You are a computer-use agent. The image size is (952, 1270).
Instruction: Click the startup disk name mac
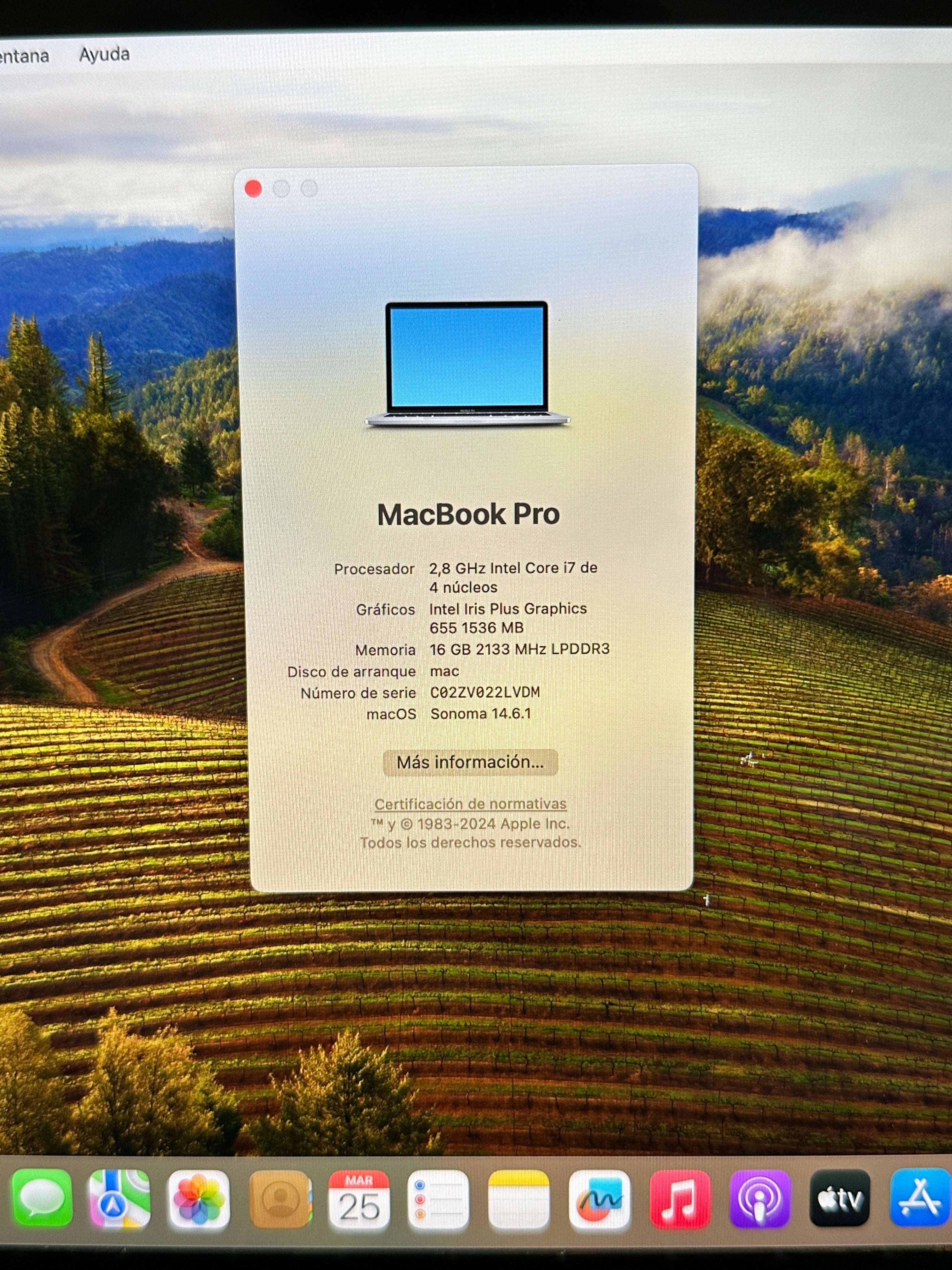pyautogui.click(x=445, y=671)
